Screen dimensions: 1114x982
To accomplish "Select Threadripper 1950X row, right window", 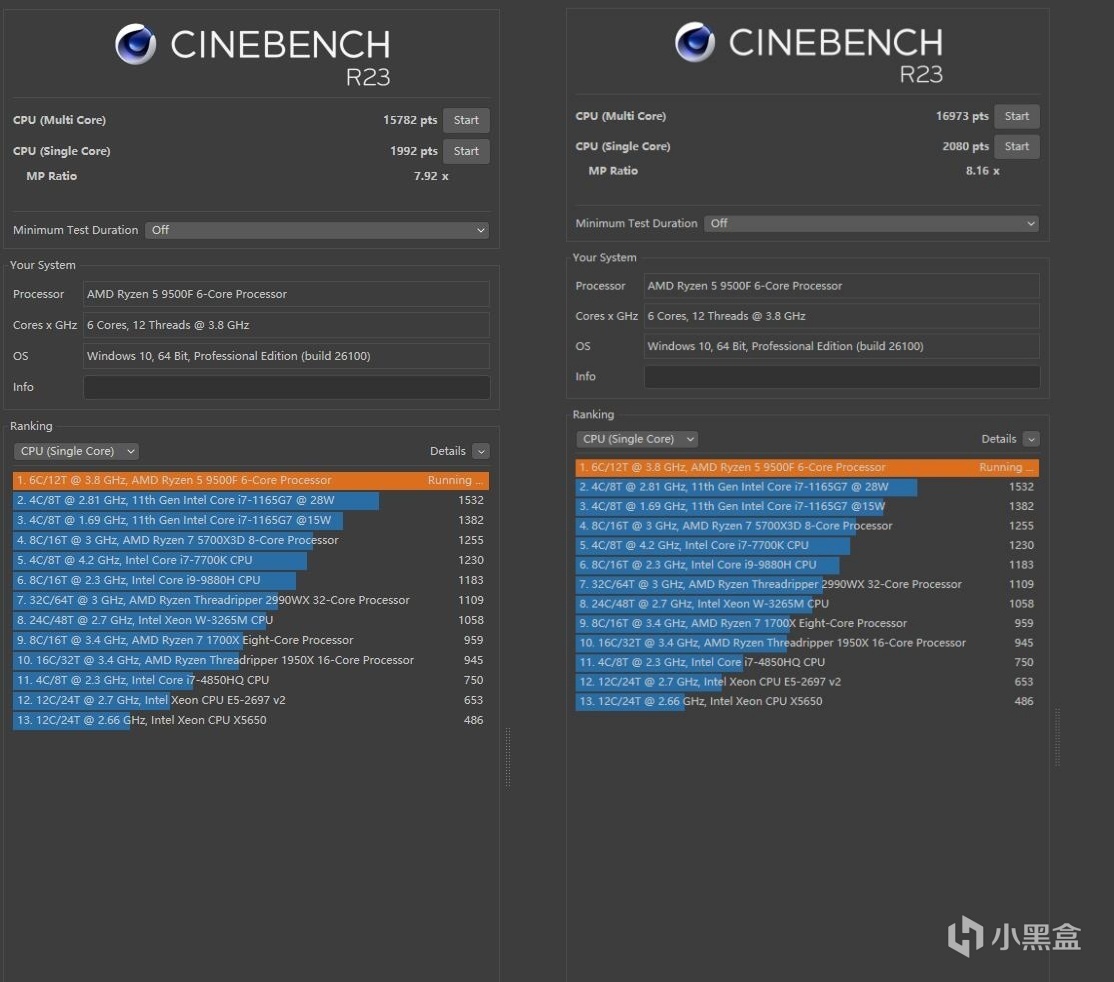I will point(807,642).
